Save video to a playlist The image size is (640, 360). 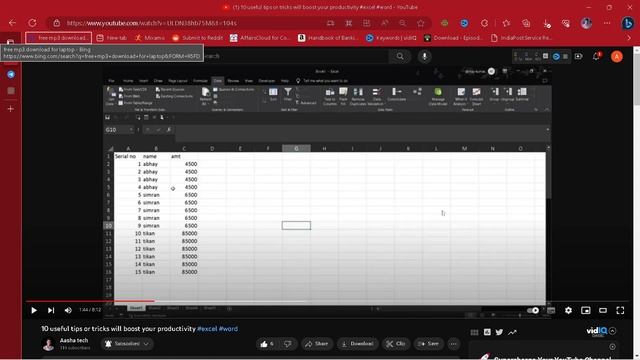pyautogui.click(x=429, y=344)
